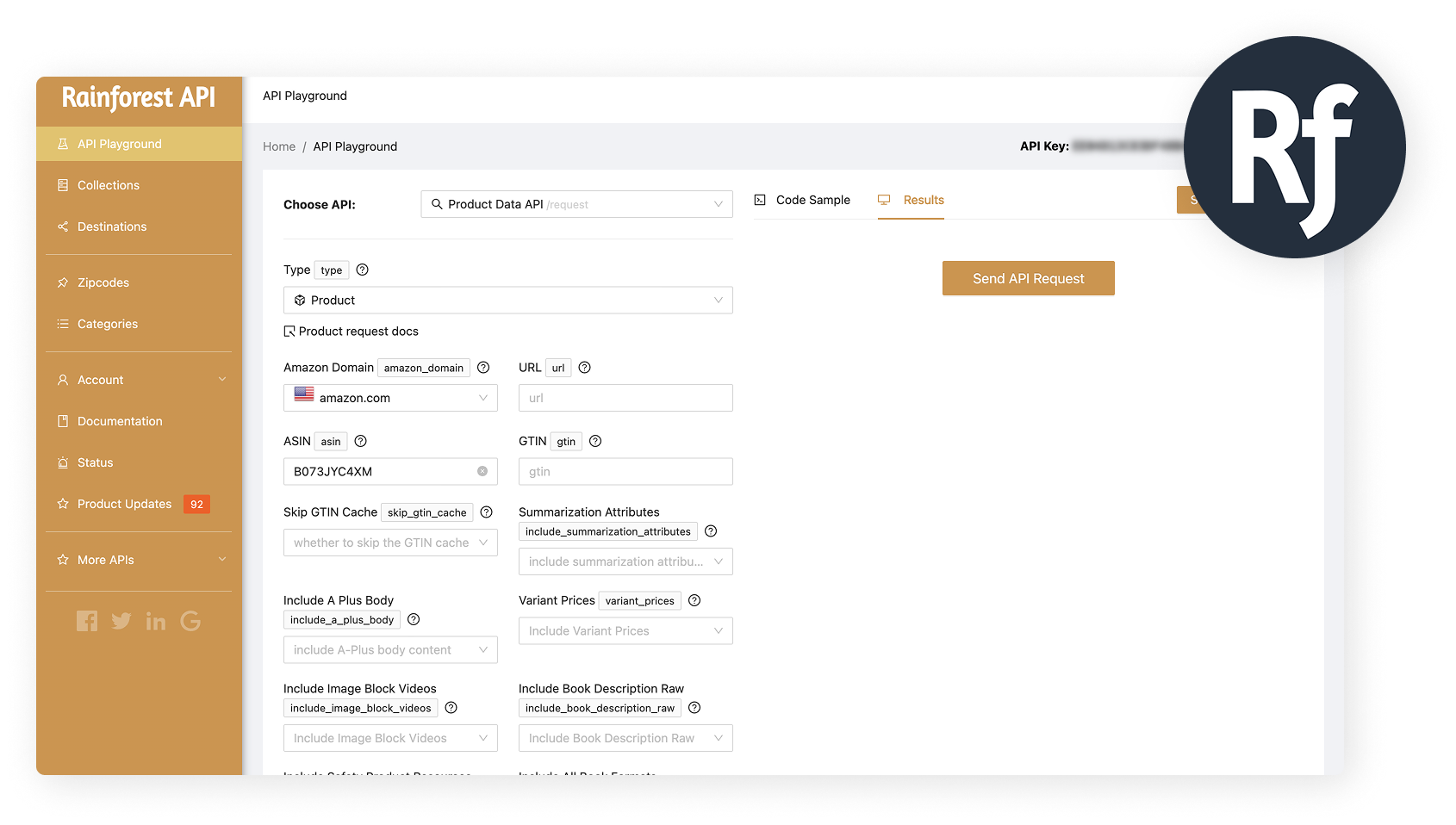This screenshot has width=1456, height=825.
Task: Show help for ASIN parameter
Action: coord(361,441)
